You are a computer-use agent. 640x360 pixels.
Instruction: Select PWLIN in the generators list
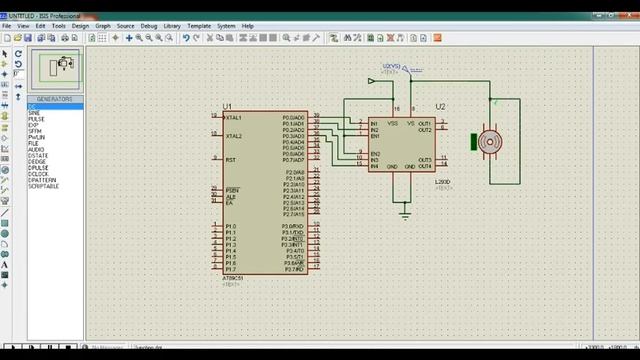[37, 137]
